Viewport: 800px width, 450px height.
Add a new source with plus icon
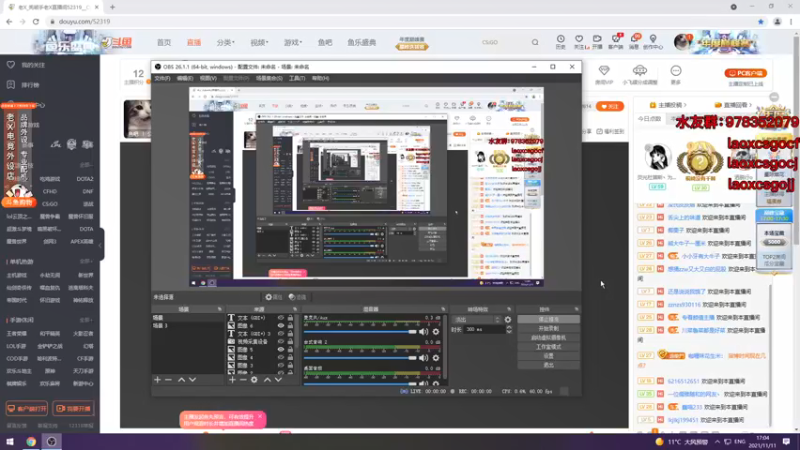coord(232,380)
